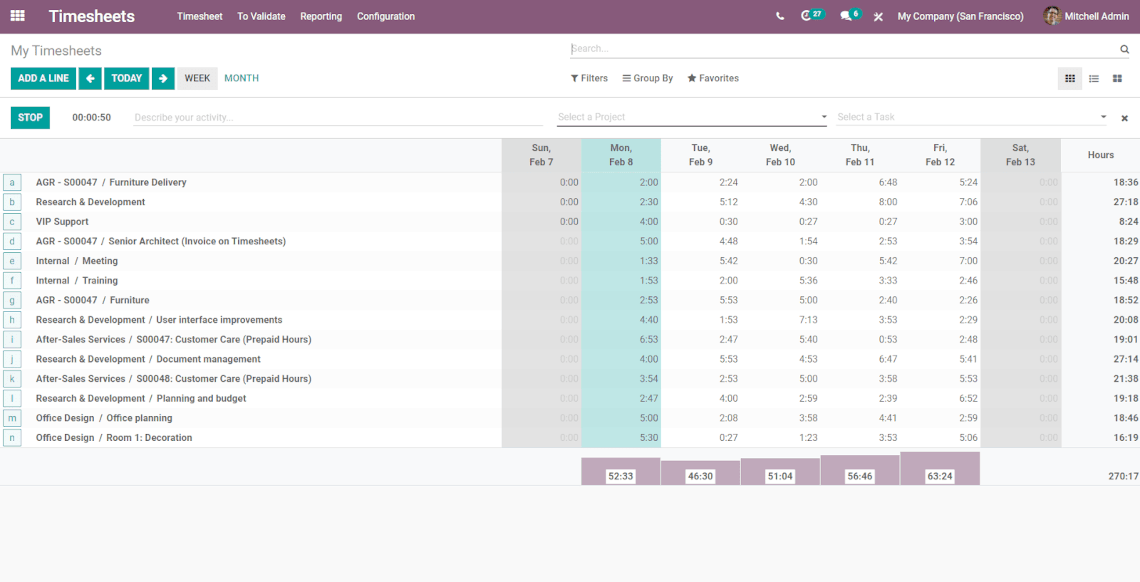Viewport: 1140px width, 582px height.
Task: Click the search magnifier icon
Action: 1124,49
